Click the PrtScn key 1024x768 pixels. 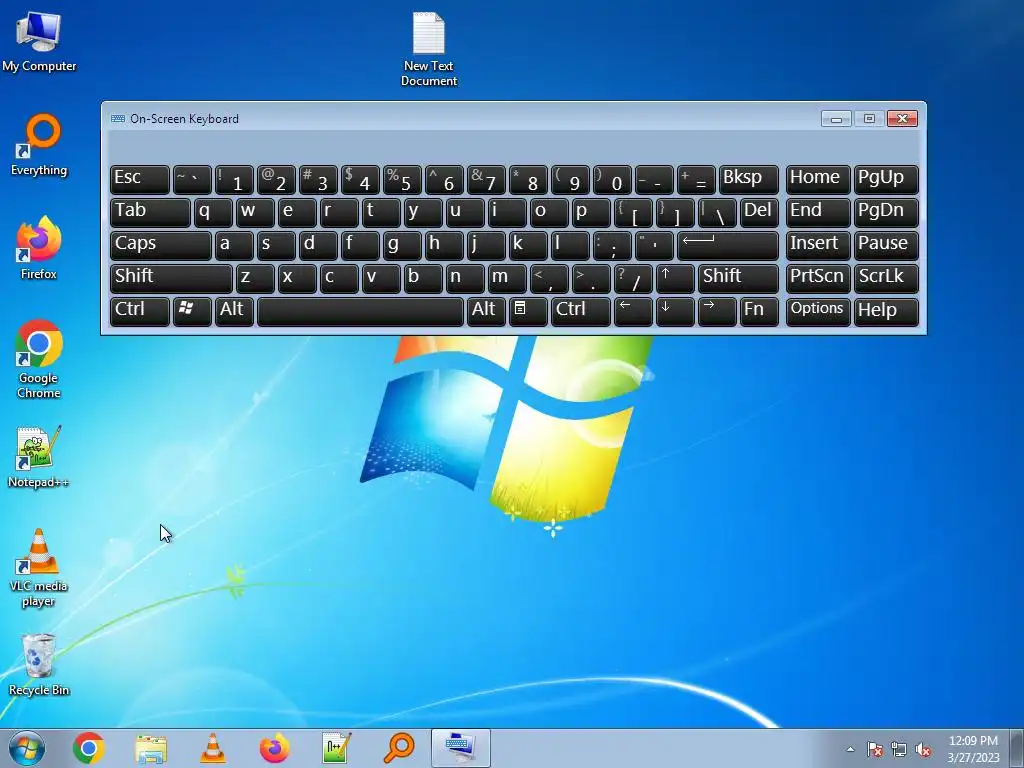(x=818, y=278)
